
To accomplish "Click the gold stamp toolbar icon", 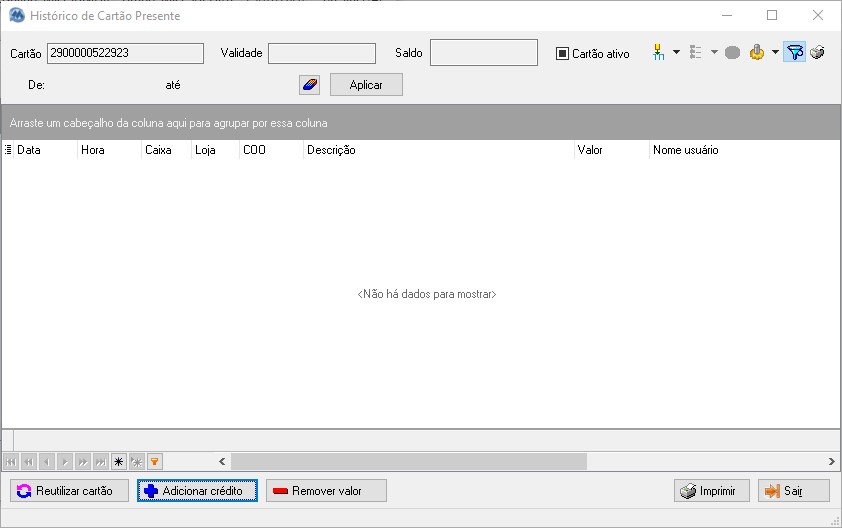I will 757,53.
